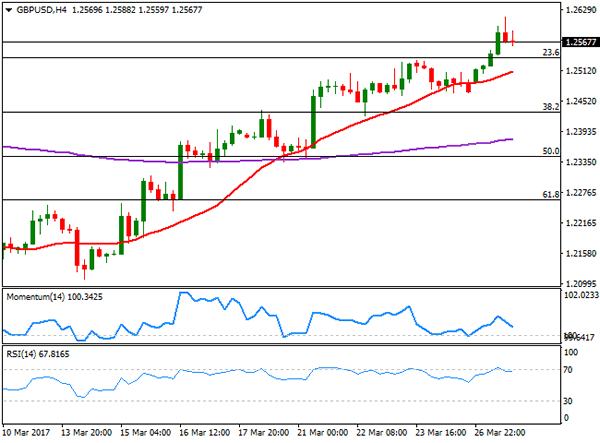This screenshot has width=600, height=443.
Task: Click the 15 Mar 04:00 time label
Action: [x=145, y=433]
